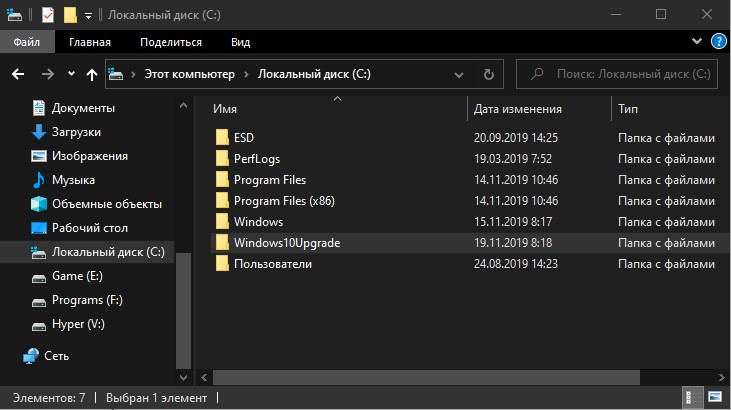
Task: Click the Объемные объекты cube icon
Action: [x=39, y=204]
